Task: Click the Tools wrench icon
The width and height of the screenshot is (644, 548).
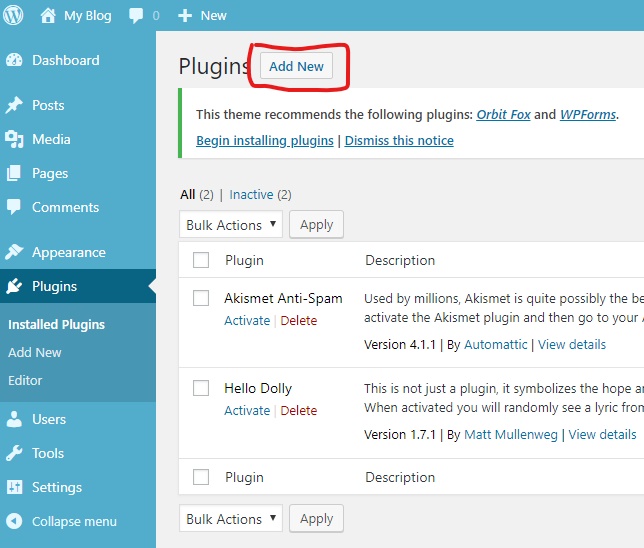Action: point(14,453)
